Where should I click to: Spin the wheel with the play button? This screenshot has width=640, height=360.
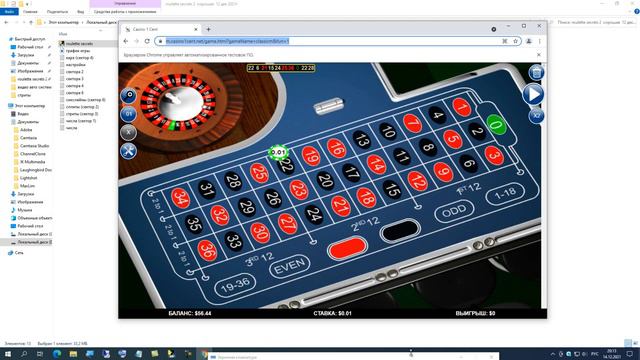click(533, 94)
